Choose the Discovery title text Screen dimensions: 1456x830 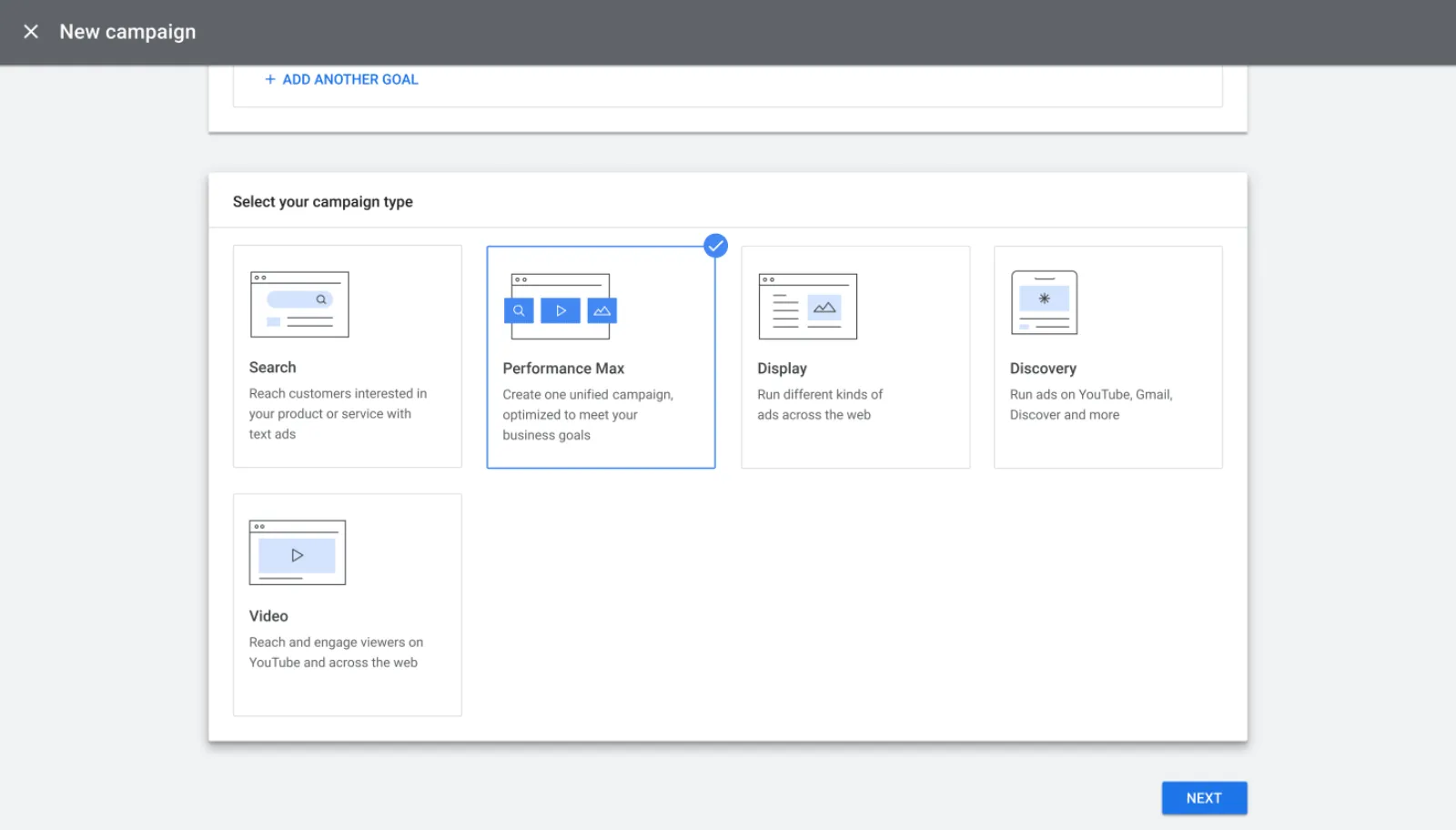pos(1043,369)
